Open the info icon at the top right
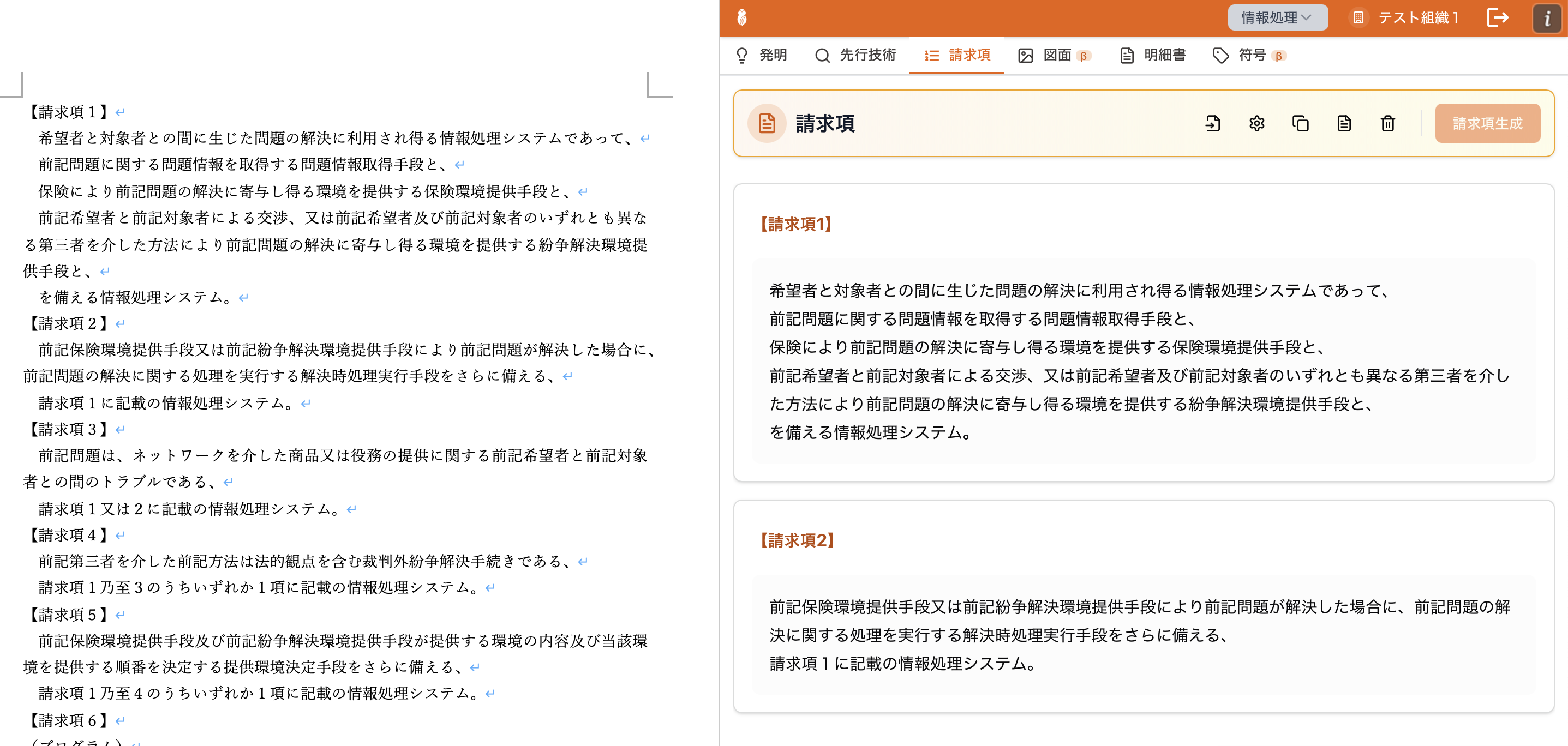Screen dimensions: 1568x746 (x=1546, y=18)
